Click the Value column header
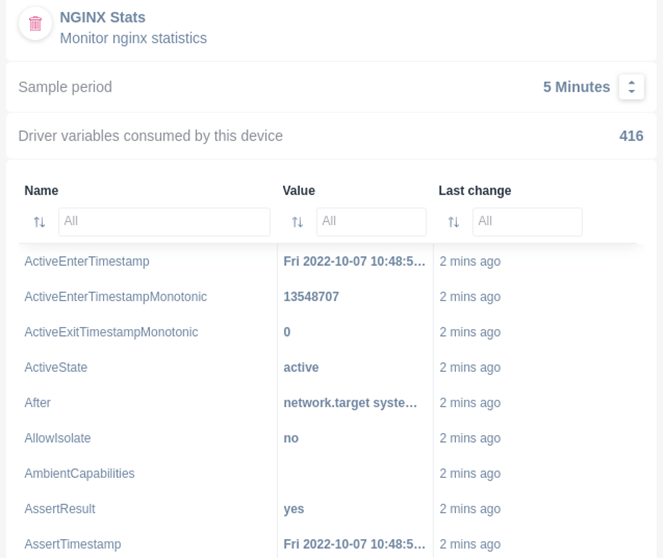 click(299, 191)
